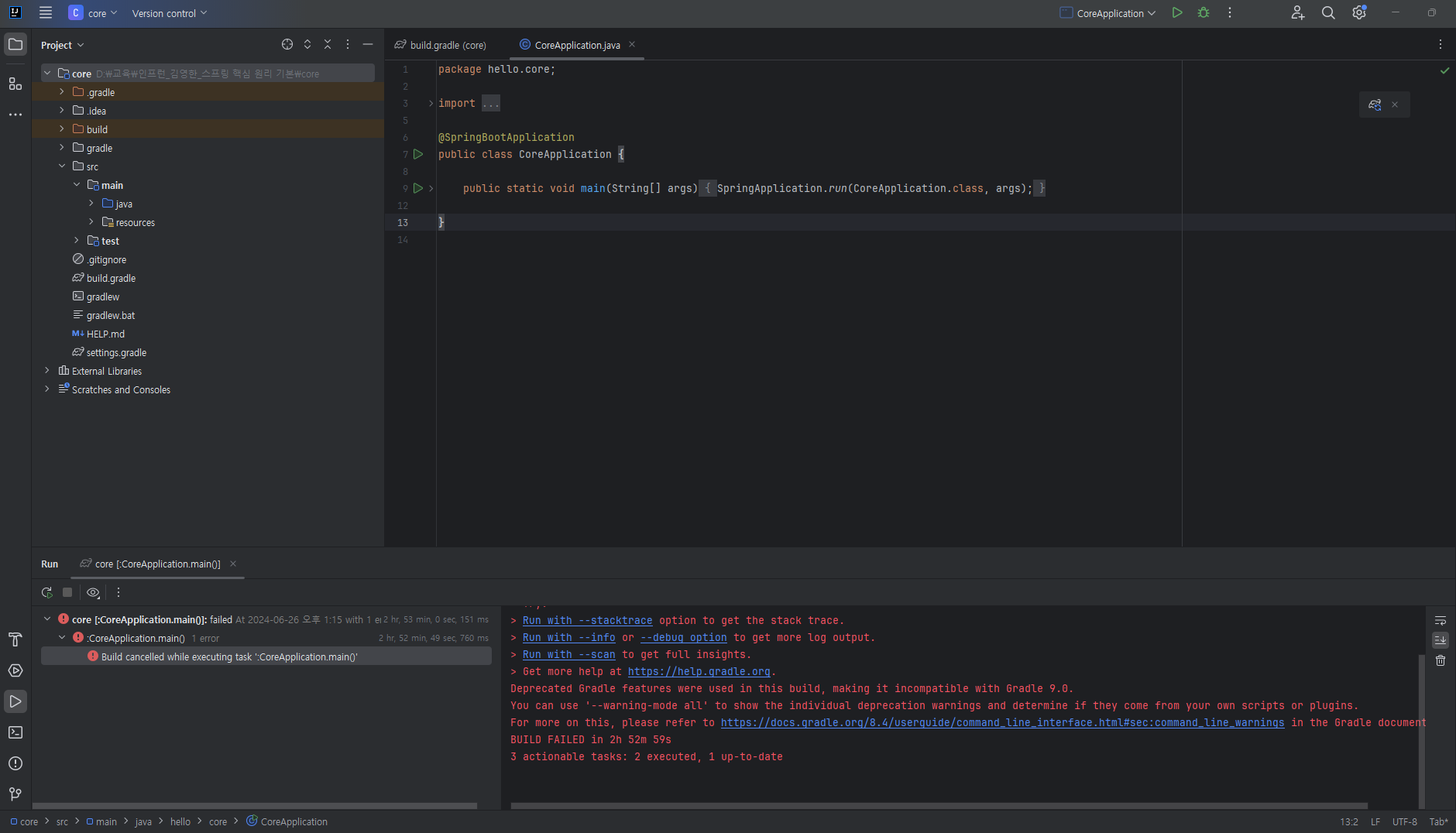Open the Project tool window

coord(15,44)
